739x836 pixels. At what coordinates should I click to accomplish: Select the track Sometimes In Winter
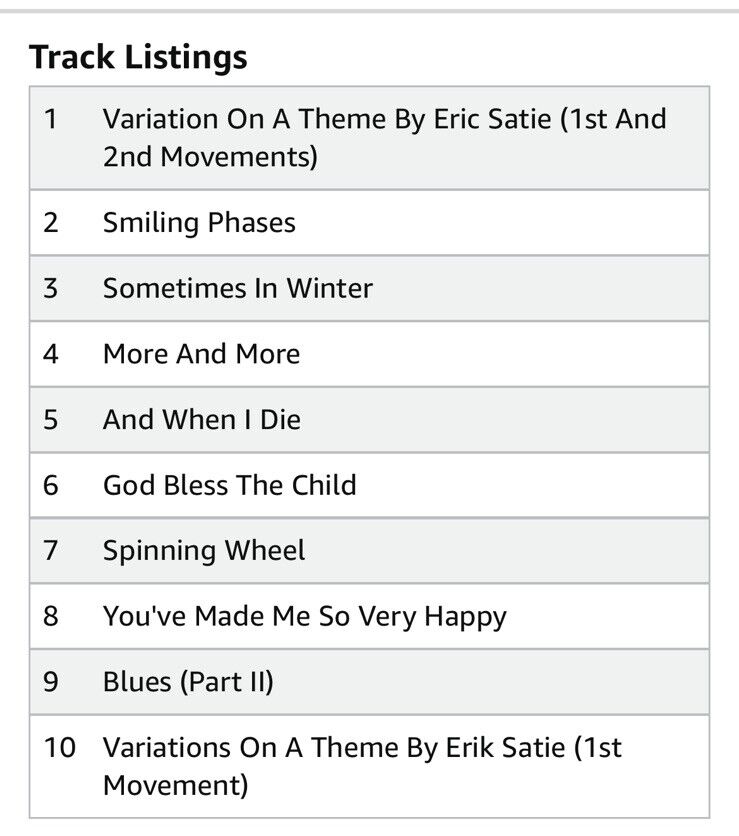tap(237, 288)
